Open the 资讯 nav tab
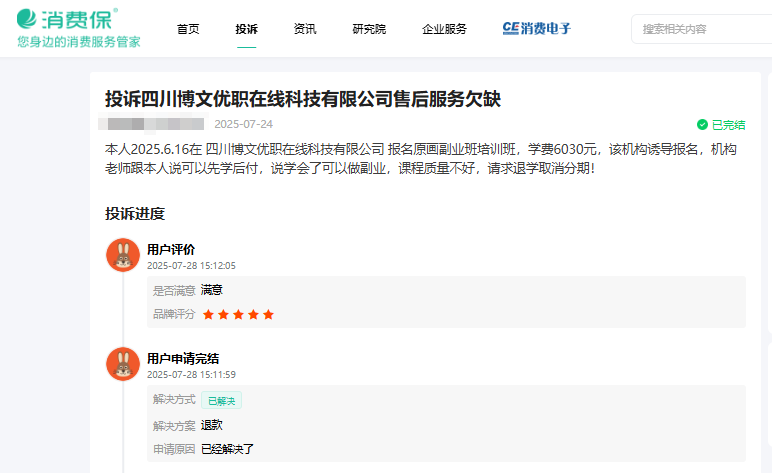The height and width of the screenshot is (473, 772). [x=305, y=29]
